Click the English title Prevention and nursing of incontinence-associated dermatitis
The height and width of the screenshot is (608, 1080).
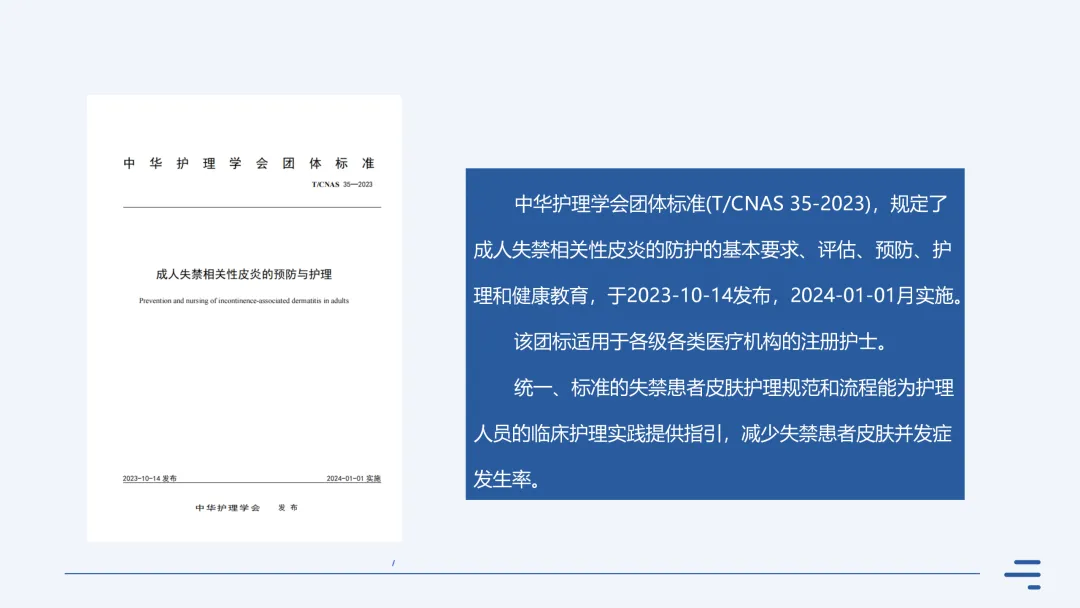(x=244, y=300)
